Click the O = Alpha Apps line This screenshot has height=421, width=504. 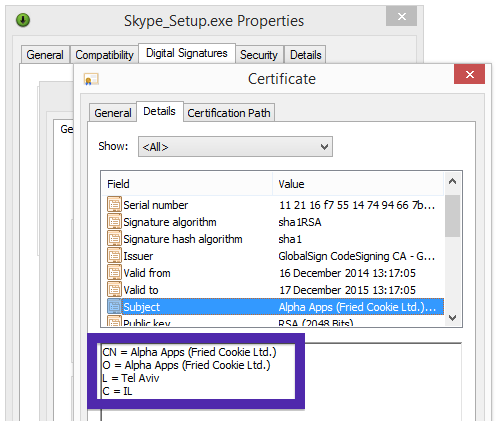pos(186,365)
